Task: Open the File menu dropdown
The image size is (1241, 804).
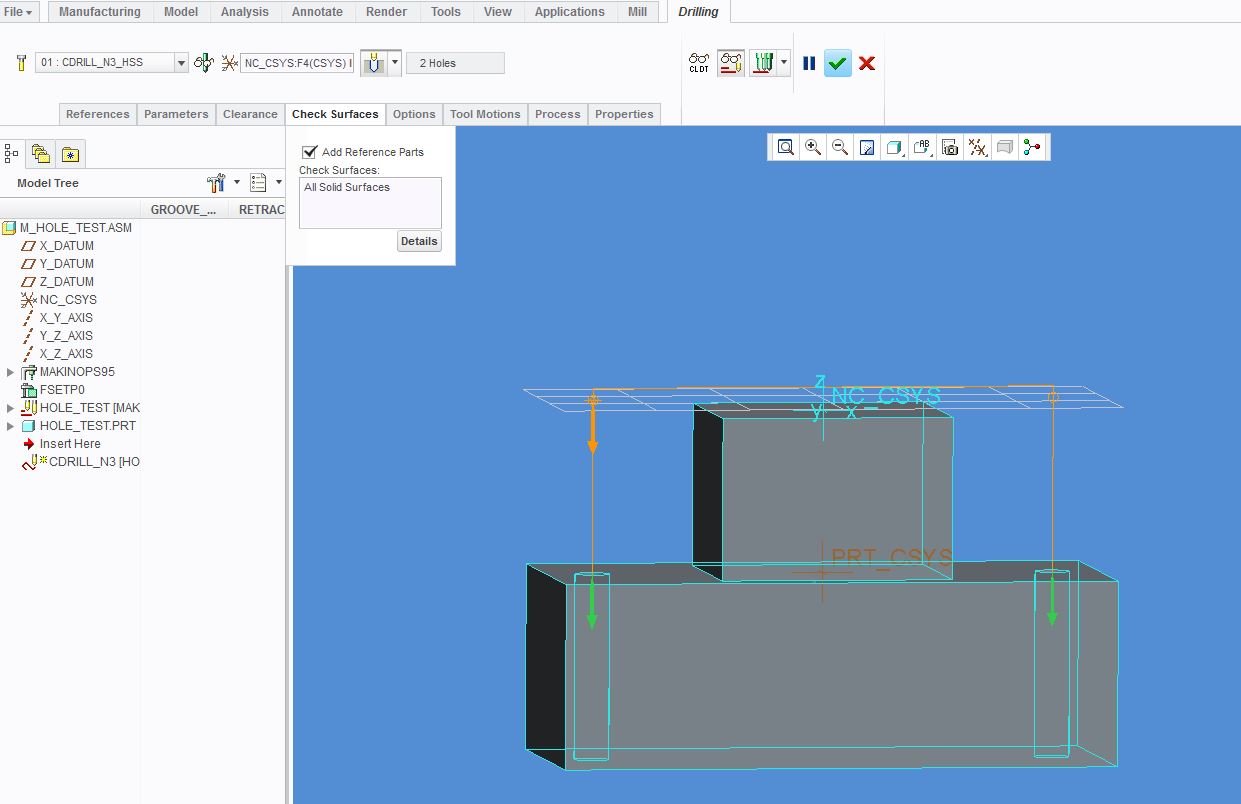Action: coord(18,12)
